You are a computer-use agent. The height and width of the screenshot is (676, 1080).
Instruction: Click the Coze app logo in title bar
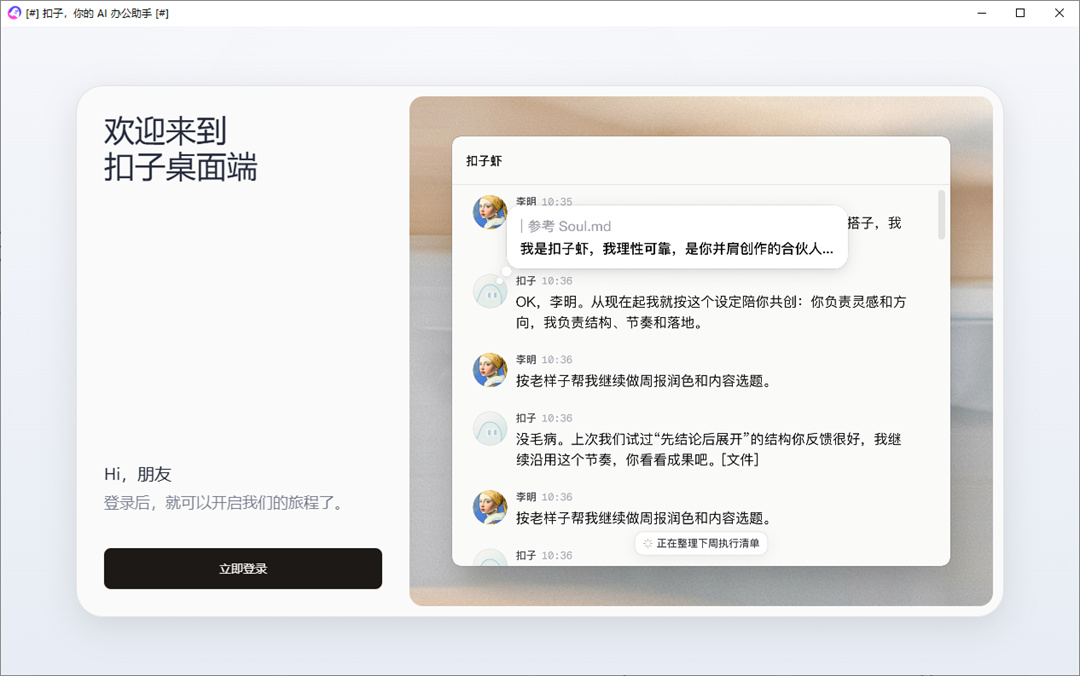(x=14, y=12)
